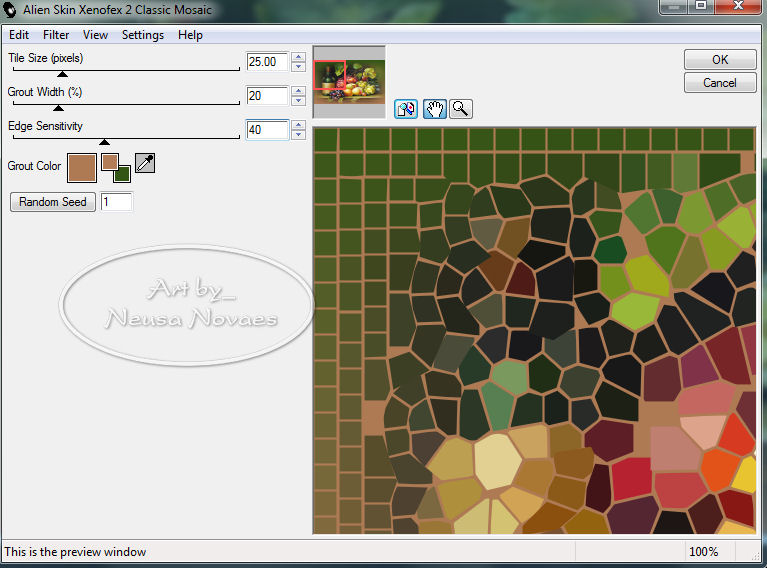Cancel the Classic Mosaic dialog
The height and width of the screenshot is (568, 767).
click(x=720, y=83)
